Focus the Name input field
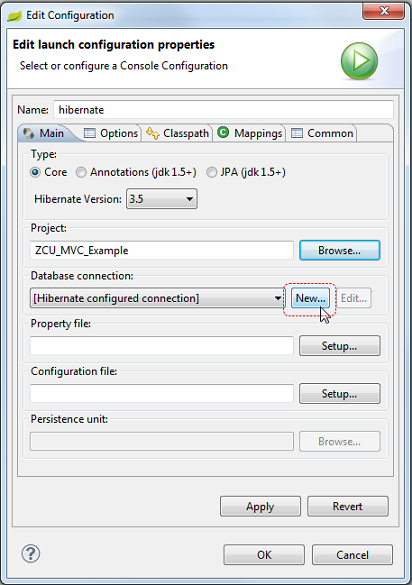This screenshot has height=585, width=412. (x=223, y=110)
